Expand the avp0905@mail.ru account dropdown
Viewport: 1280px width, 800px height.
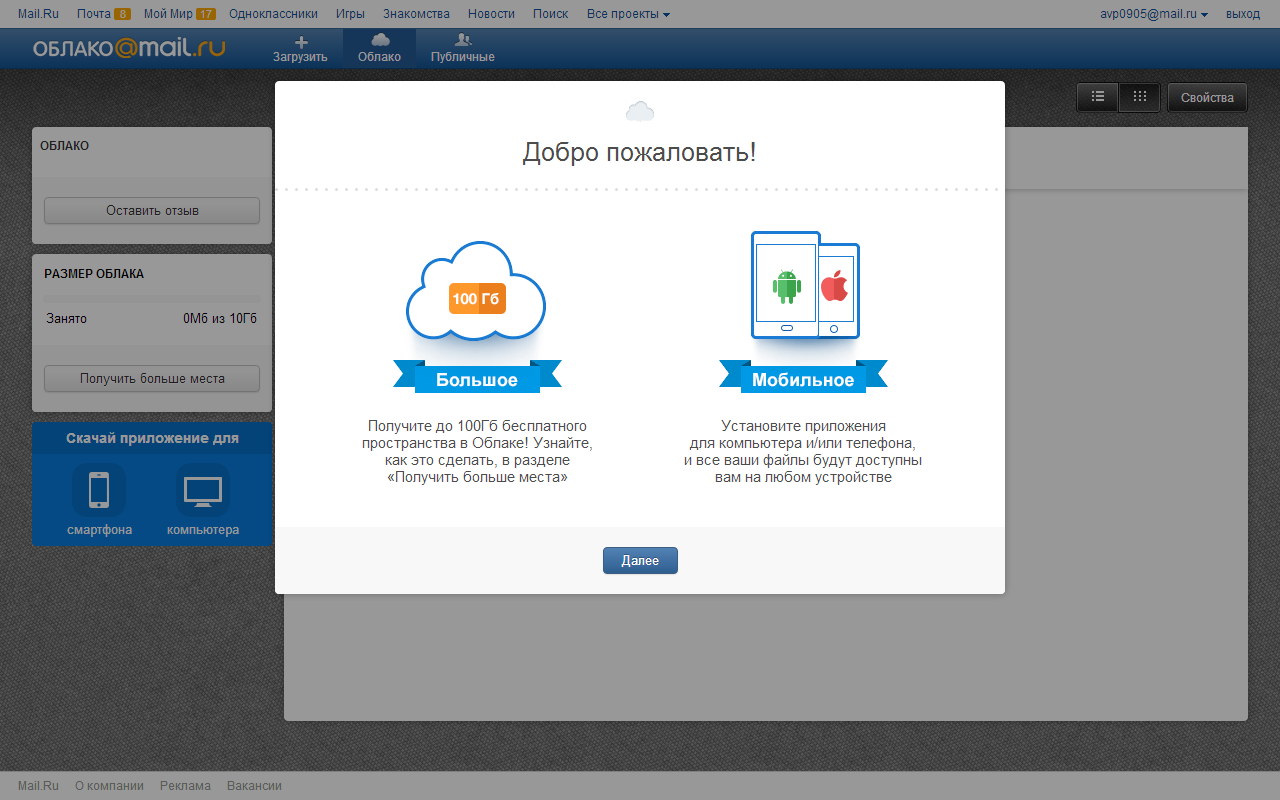tap(1154, 14)
